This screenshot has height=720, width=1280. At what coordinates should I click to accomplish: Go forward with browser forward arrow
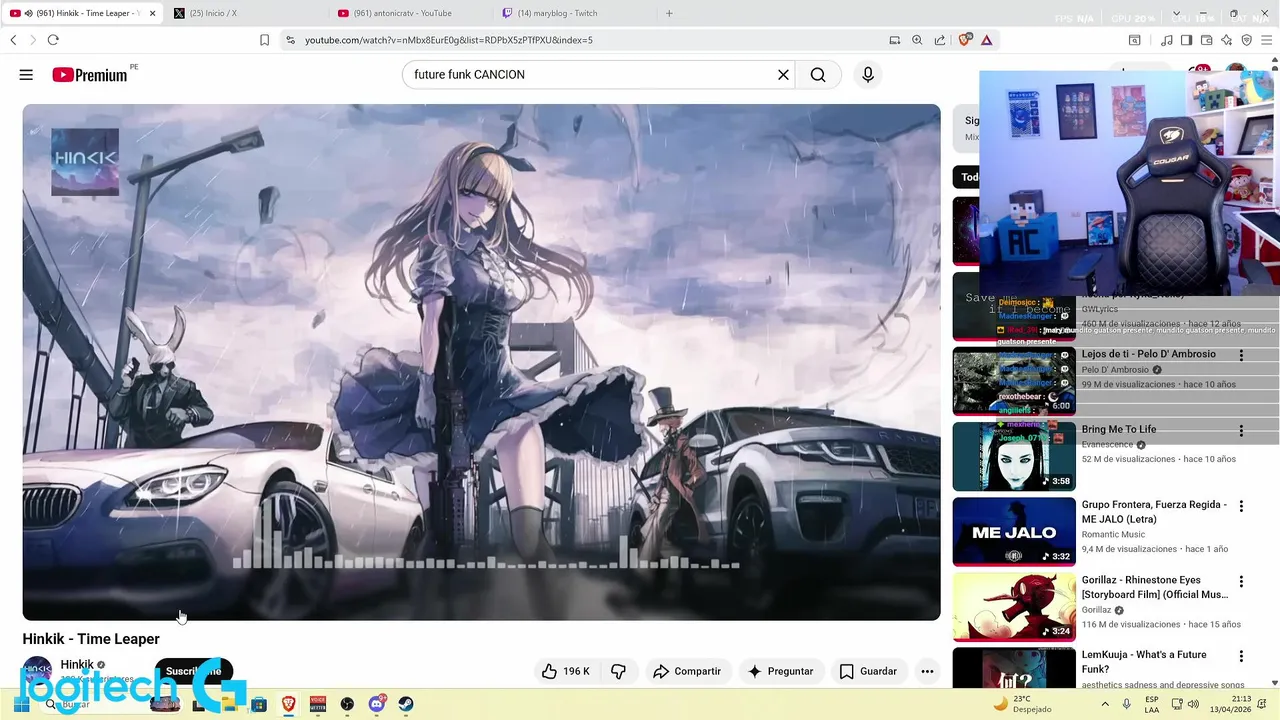tap(33, 40)
